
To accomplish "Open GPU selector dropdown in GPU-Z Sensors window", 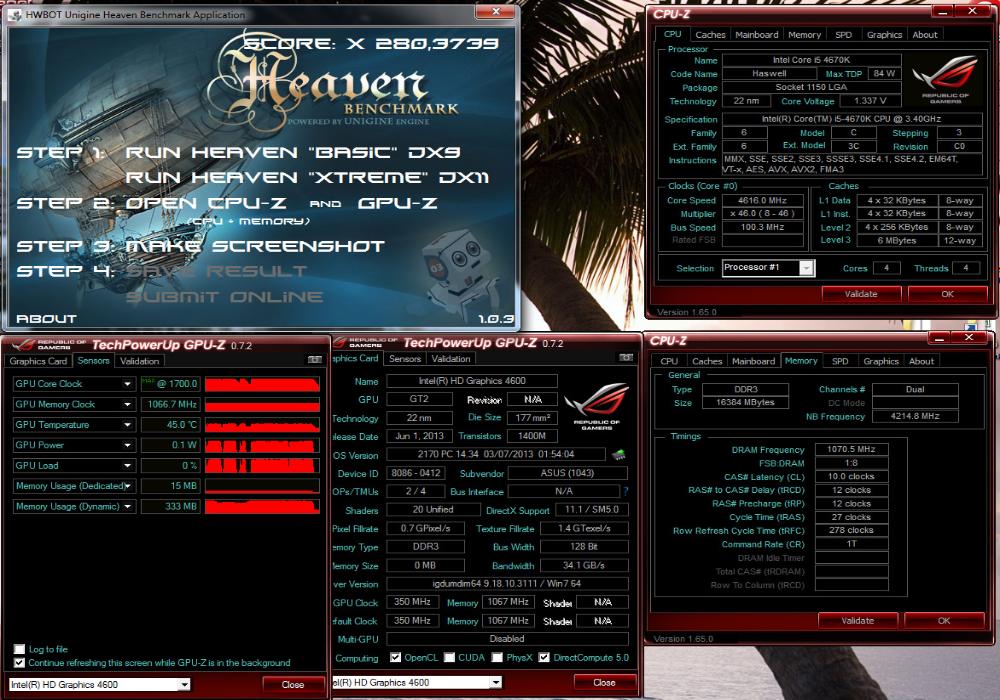I will tap(184, 685).
